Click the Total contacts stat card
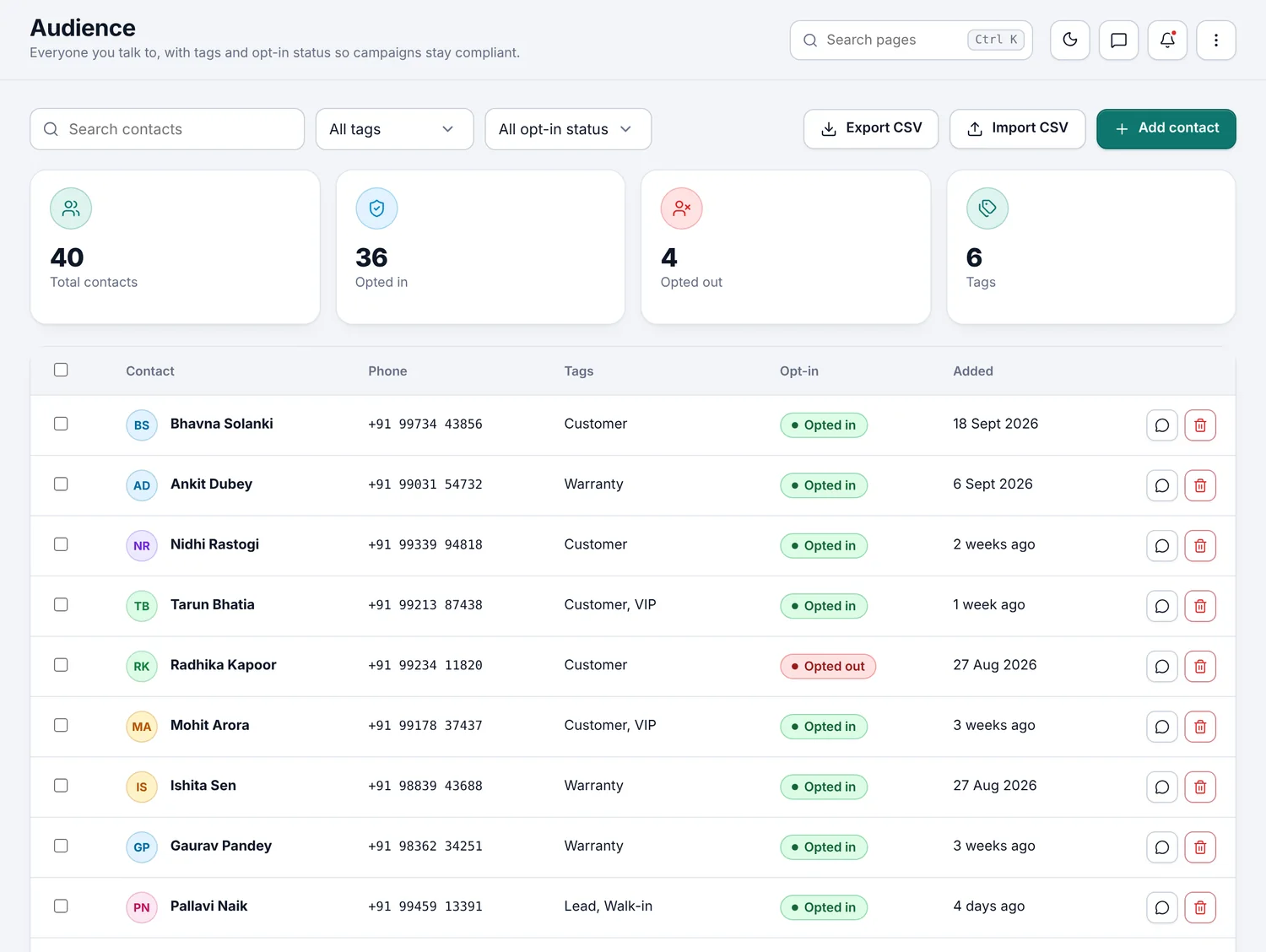Image resolution: width=1266 pixels, height=952 pixels. pyautogui.click(x=175, y=247)
